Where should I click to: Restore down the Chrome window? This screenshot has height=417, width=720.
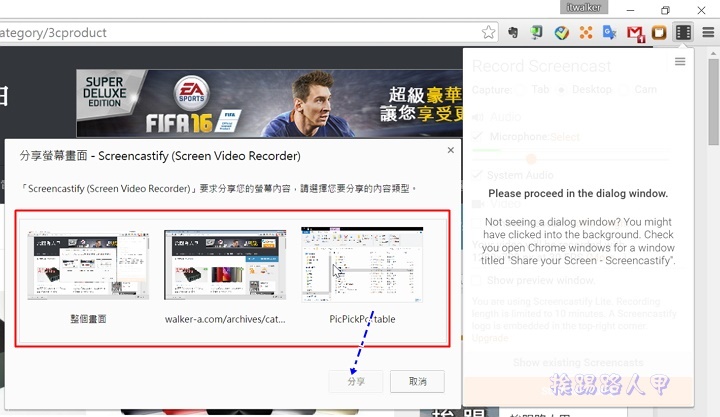point(665,10)
